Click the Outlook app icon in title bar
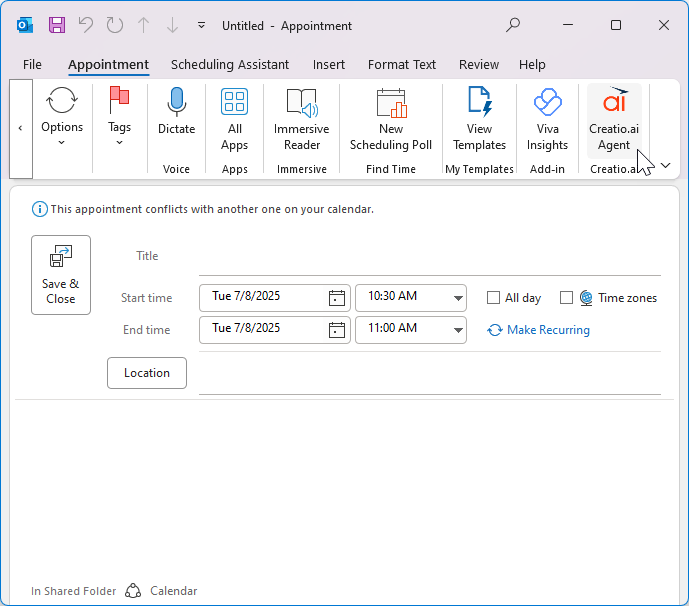The image size is (689, 606). coord(25,25)
